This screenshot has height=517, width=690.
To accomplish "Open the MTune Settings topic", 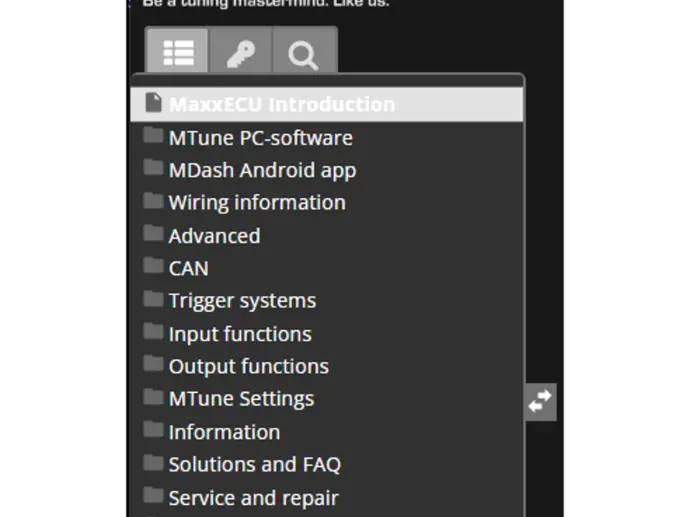I will click(x=241, y=399).
